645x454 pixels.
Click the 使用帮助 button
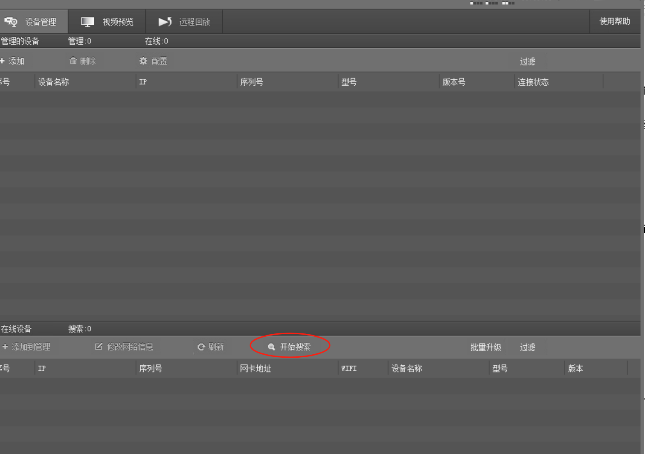614,21
